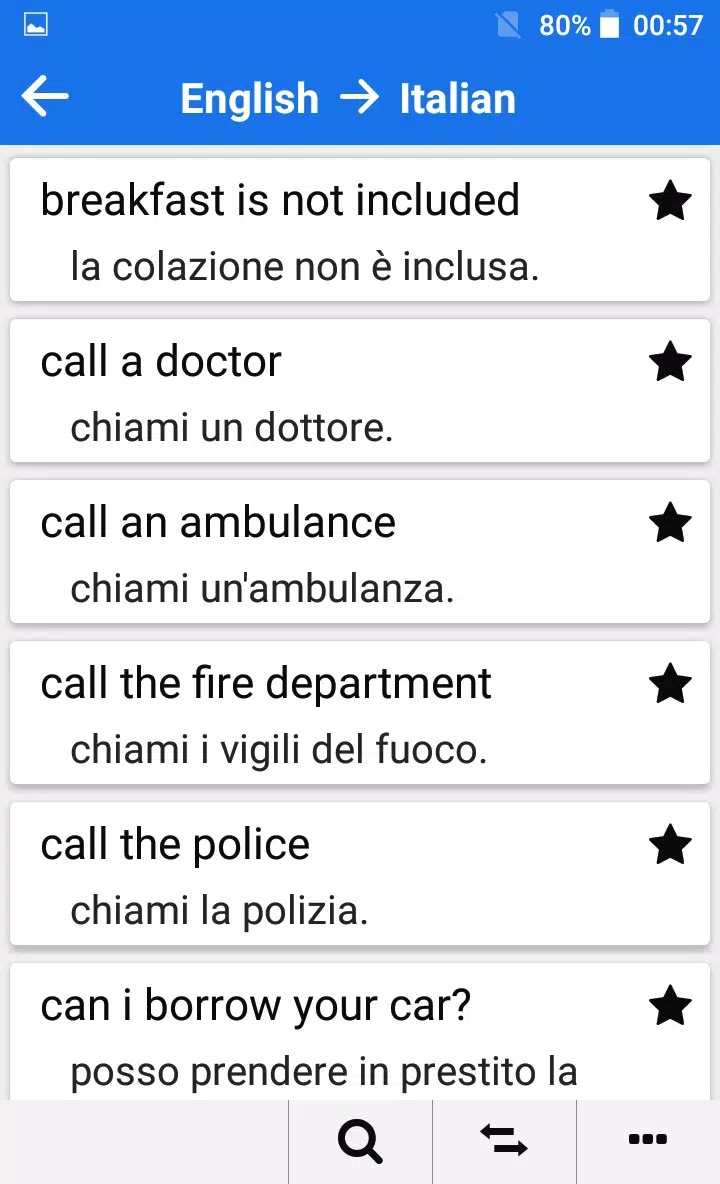Star the 'call the fire department' phrase
720x1184 pixels.
point(670,685)
